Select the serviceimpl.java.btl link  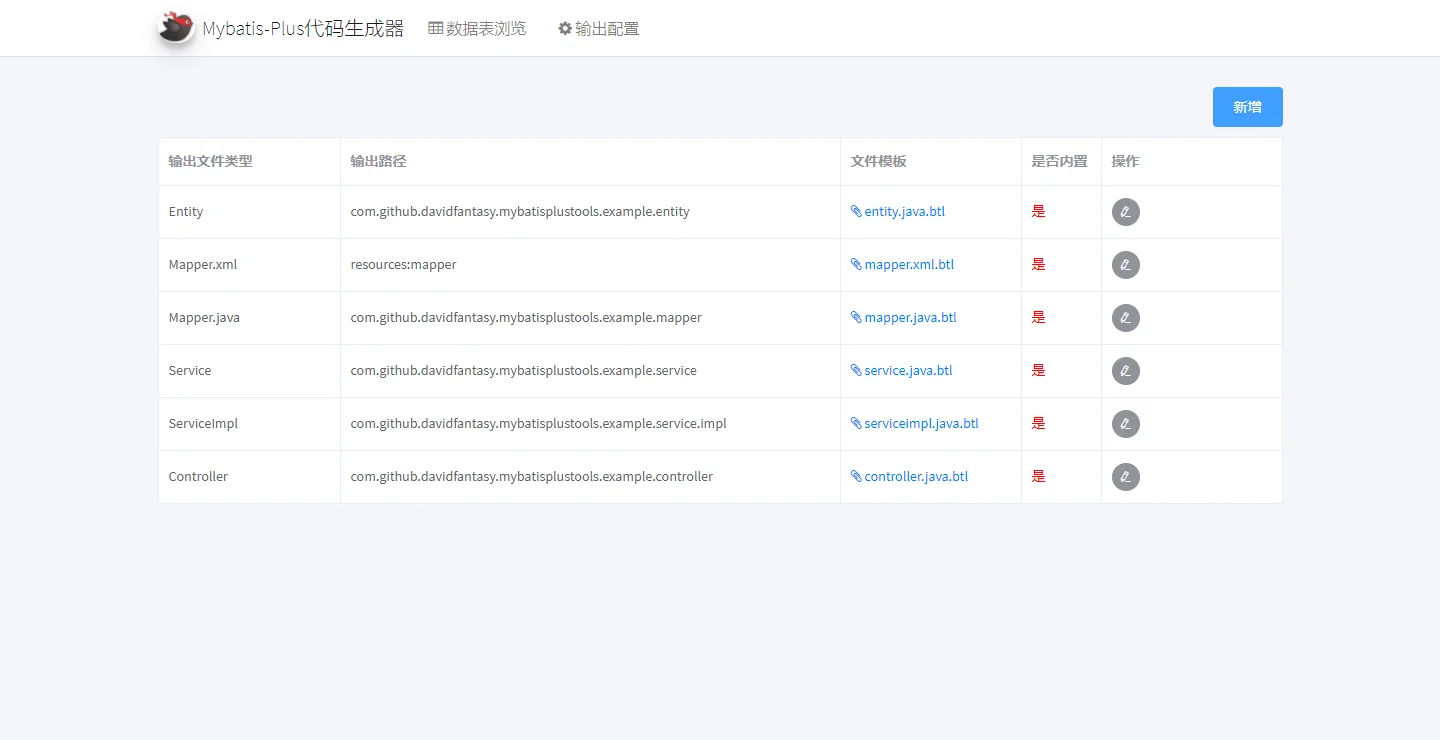click(920, 424)
